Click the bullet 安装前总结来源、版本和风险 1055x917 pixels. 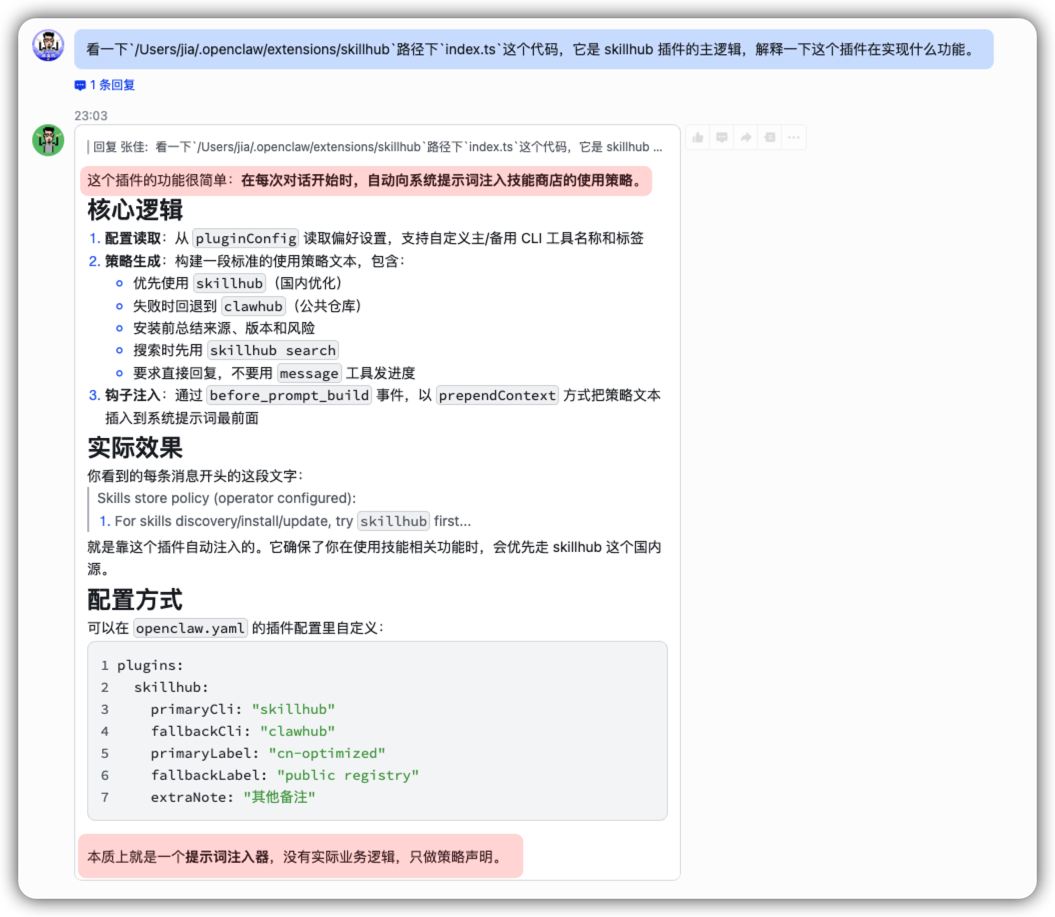pos(224,328)
